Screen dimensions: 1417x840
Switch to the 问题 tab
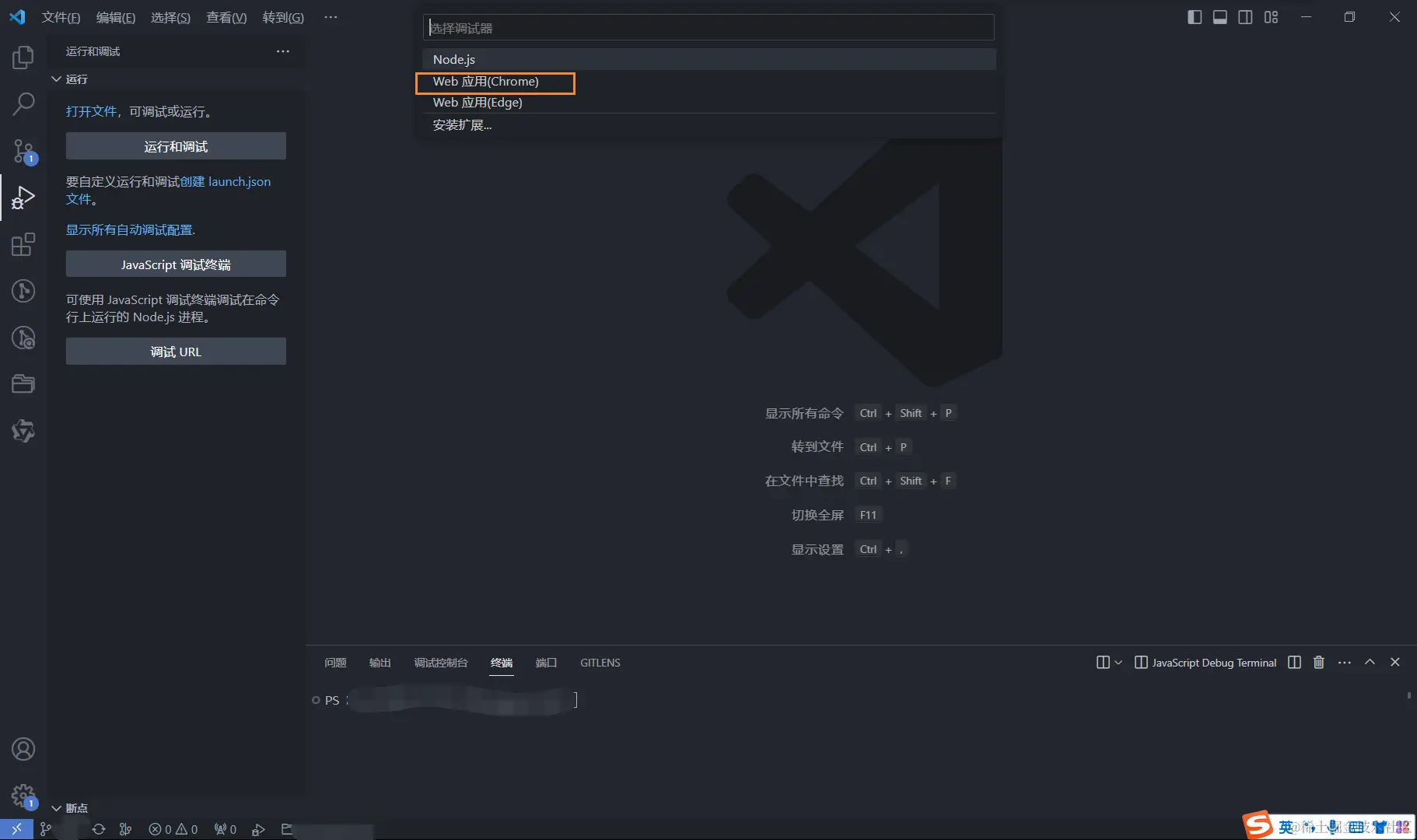click(335, 663)
